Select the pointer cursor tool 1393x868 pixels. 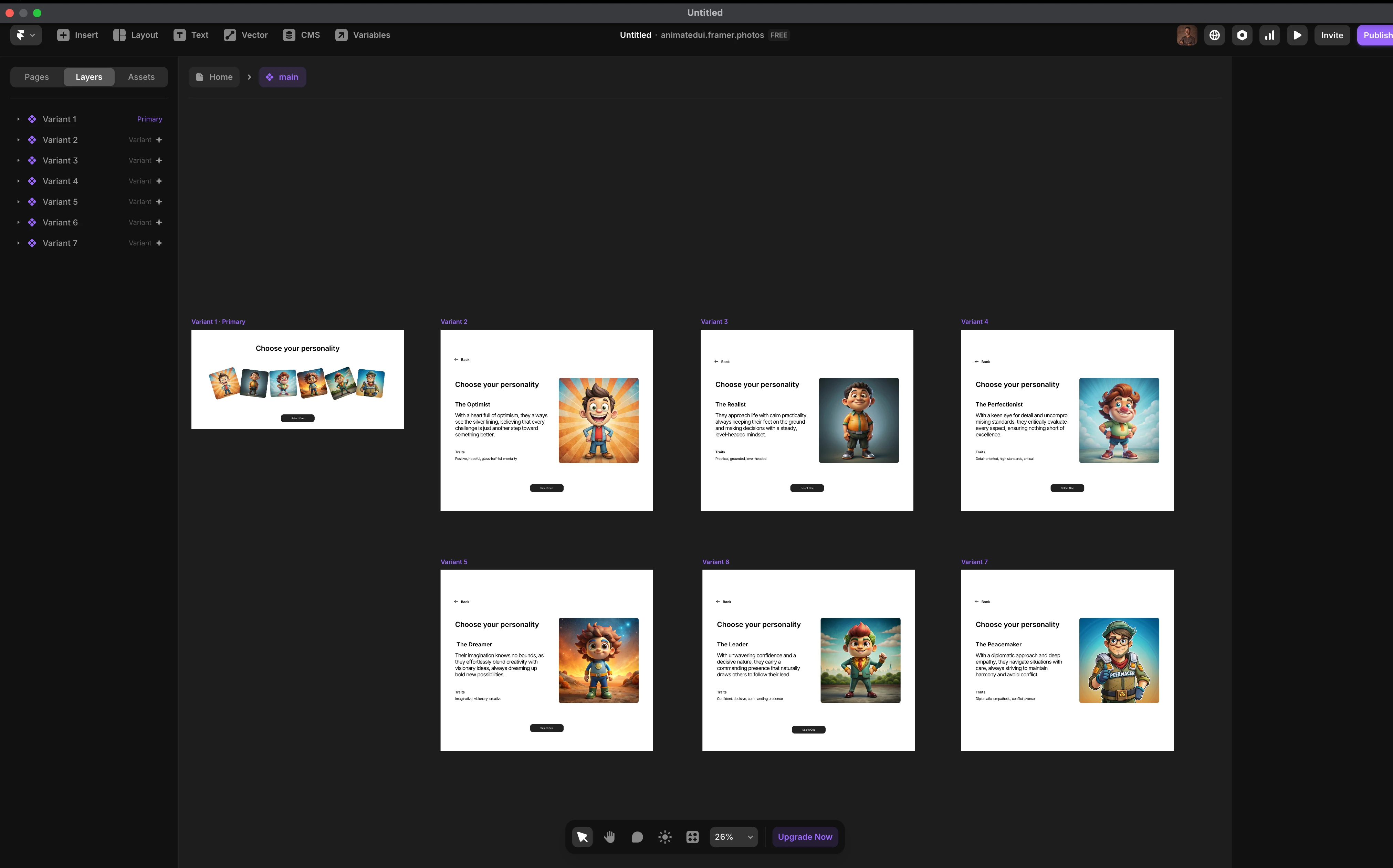point(582,837)
